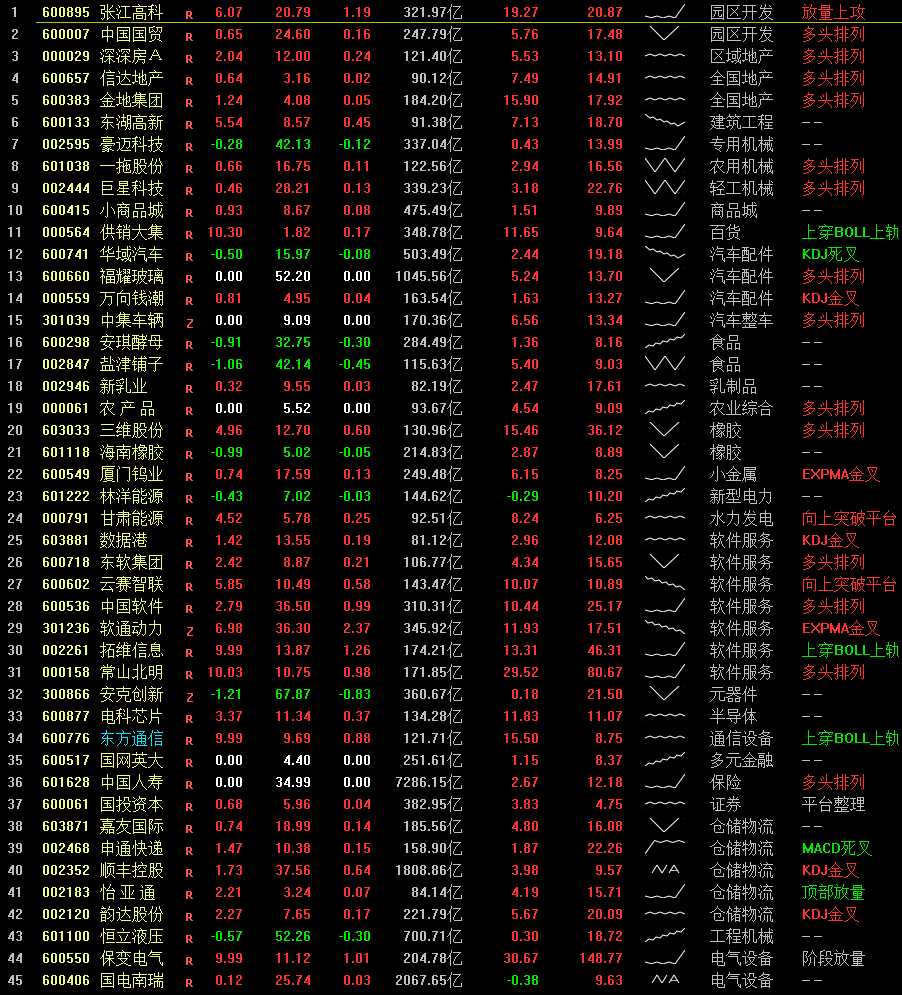902x995 pixels.
Task: Click the trend sparkline for 一拖股份
Action: (x=665, y=166)
